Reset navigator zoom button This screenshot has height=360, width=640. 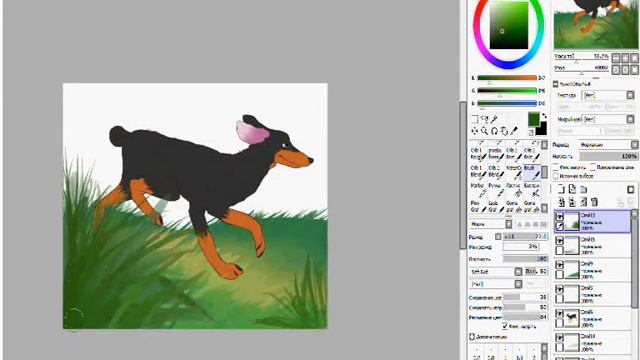coord(635,58)
